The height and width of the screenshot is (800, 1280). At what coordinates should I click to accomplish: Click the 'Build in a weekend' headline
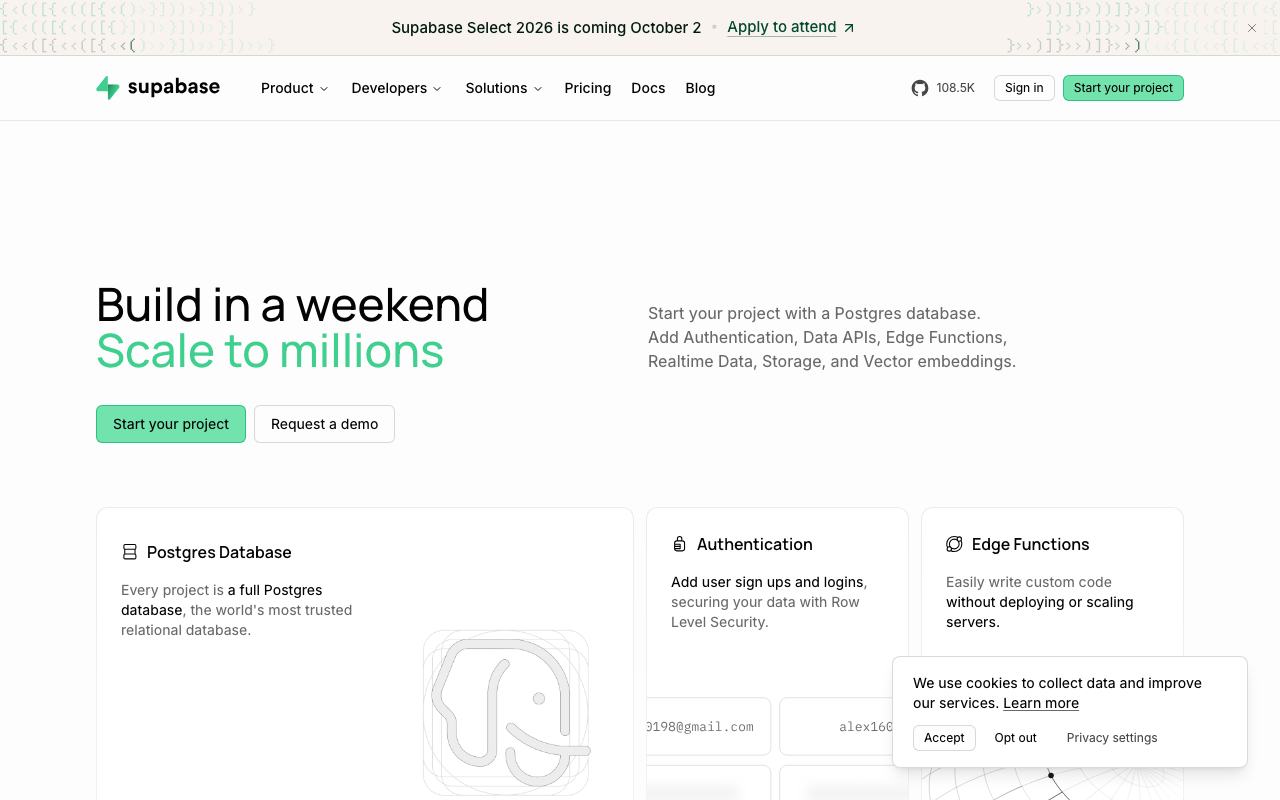(292, 305)
